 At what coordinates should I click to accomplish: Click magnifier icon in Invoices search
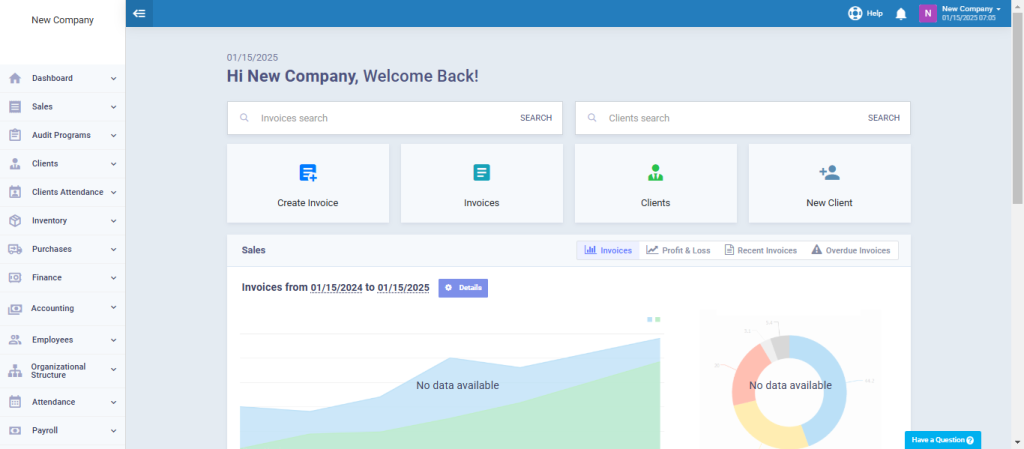244,118
